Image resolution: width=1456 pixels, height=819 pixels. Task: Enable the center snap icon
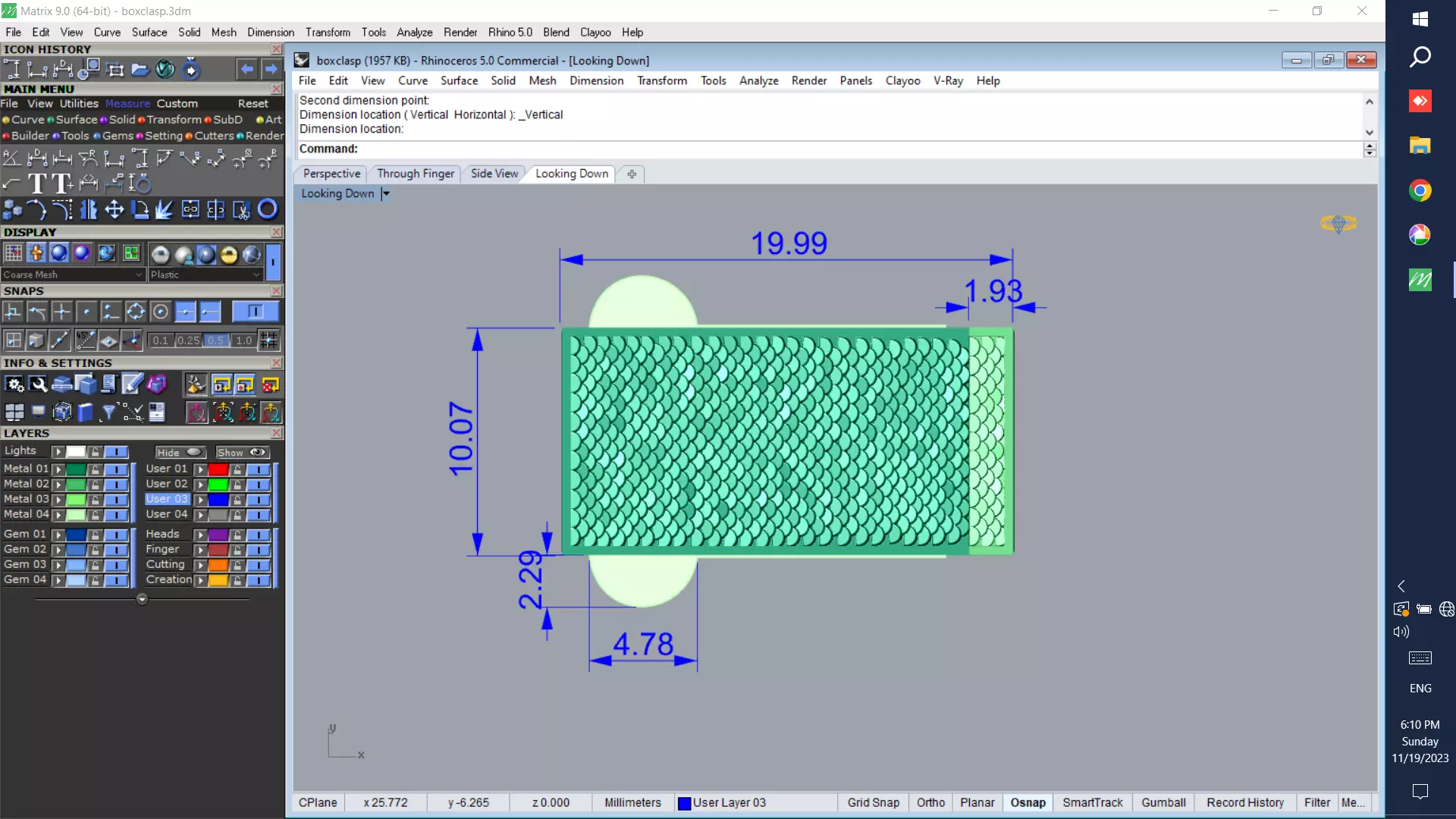[160, 312]
